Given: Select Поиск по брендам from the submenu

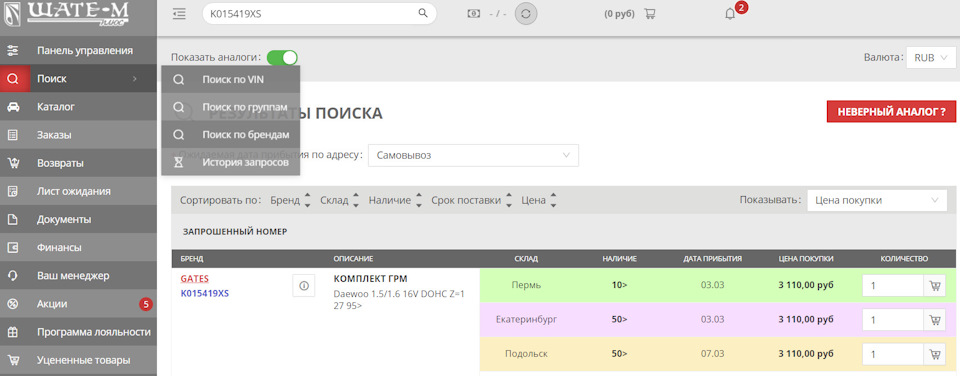Looking at the screenshot, I should coord(231,134).
